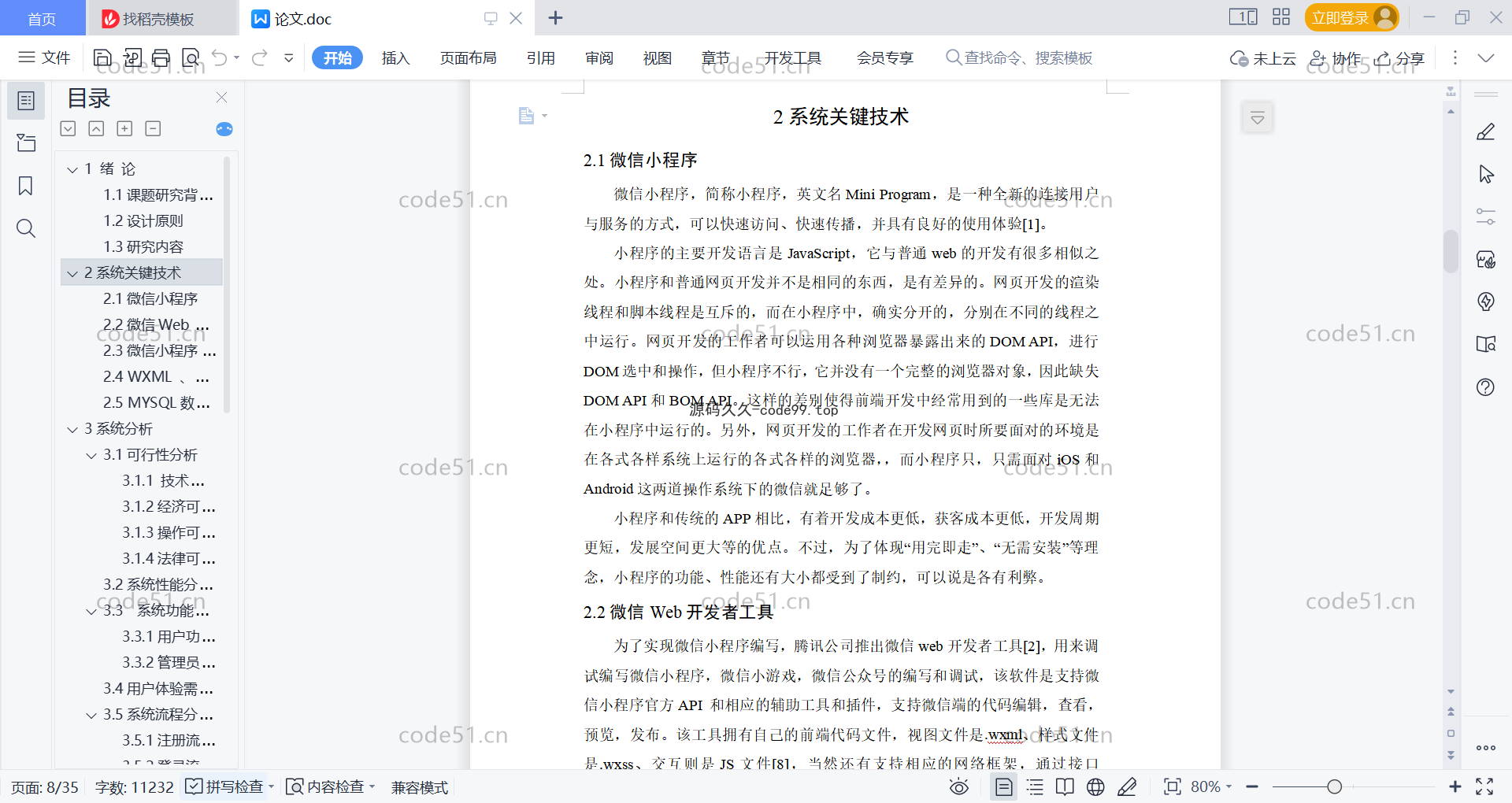Open the 文件 menu
The image size is (1512, 803).
[45, 57]
